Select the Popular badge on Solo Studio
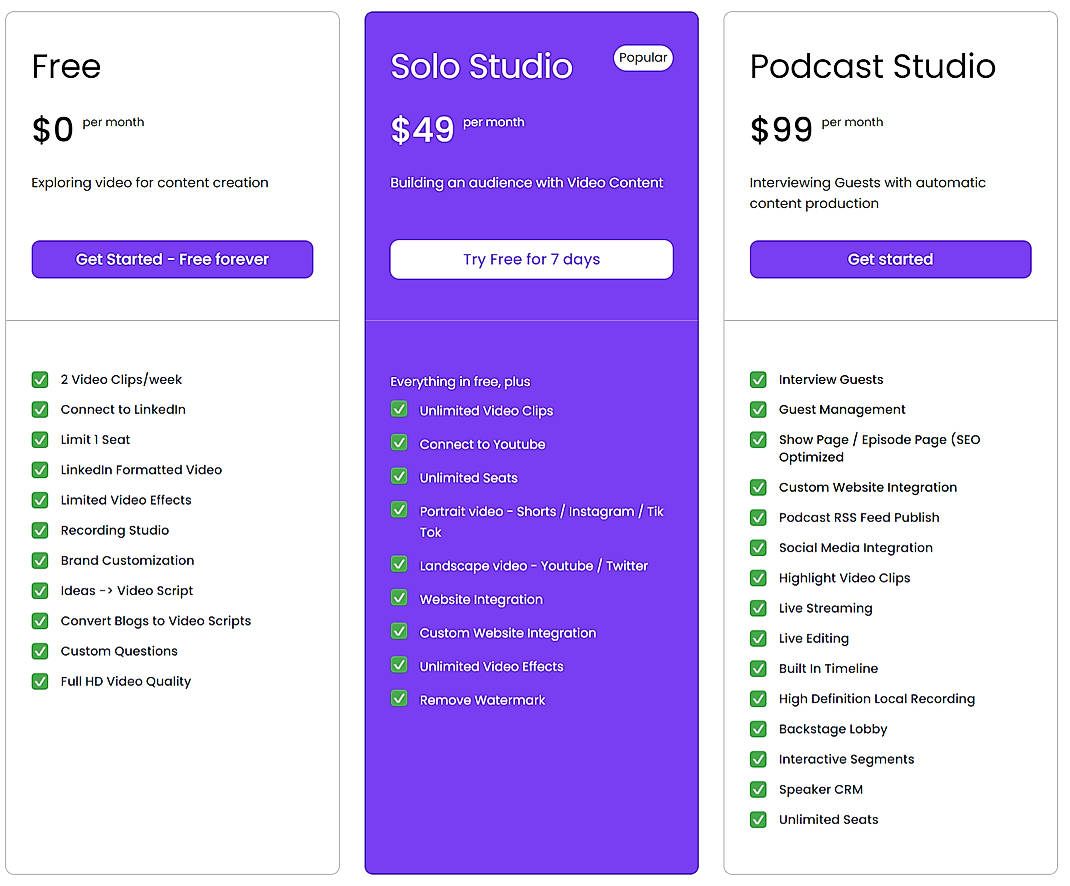Viewport: 1070px width, 886px height. [x=643, y=58]
